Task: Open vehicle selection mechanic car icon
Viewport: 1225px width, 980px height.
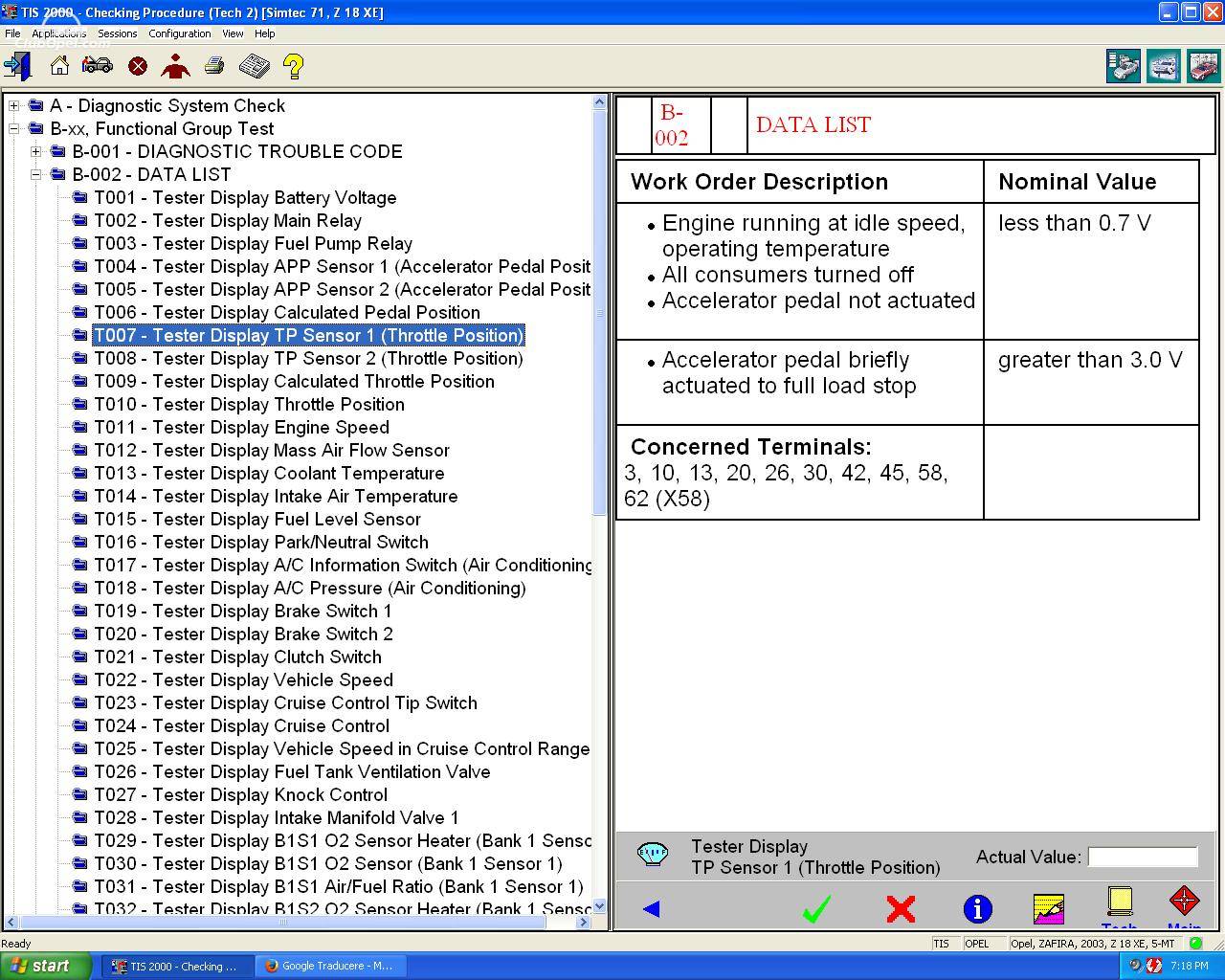Action: [97, 66]
